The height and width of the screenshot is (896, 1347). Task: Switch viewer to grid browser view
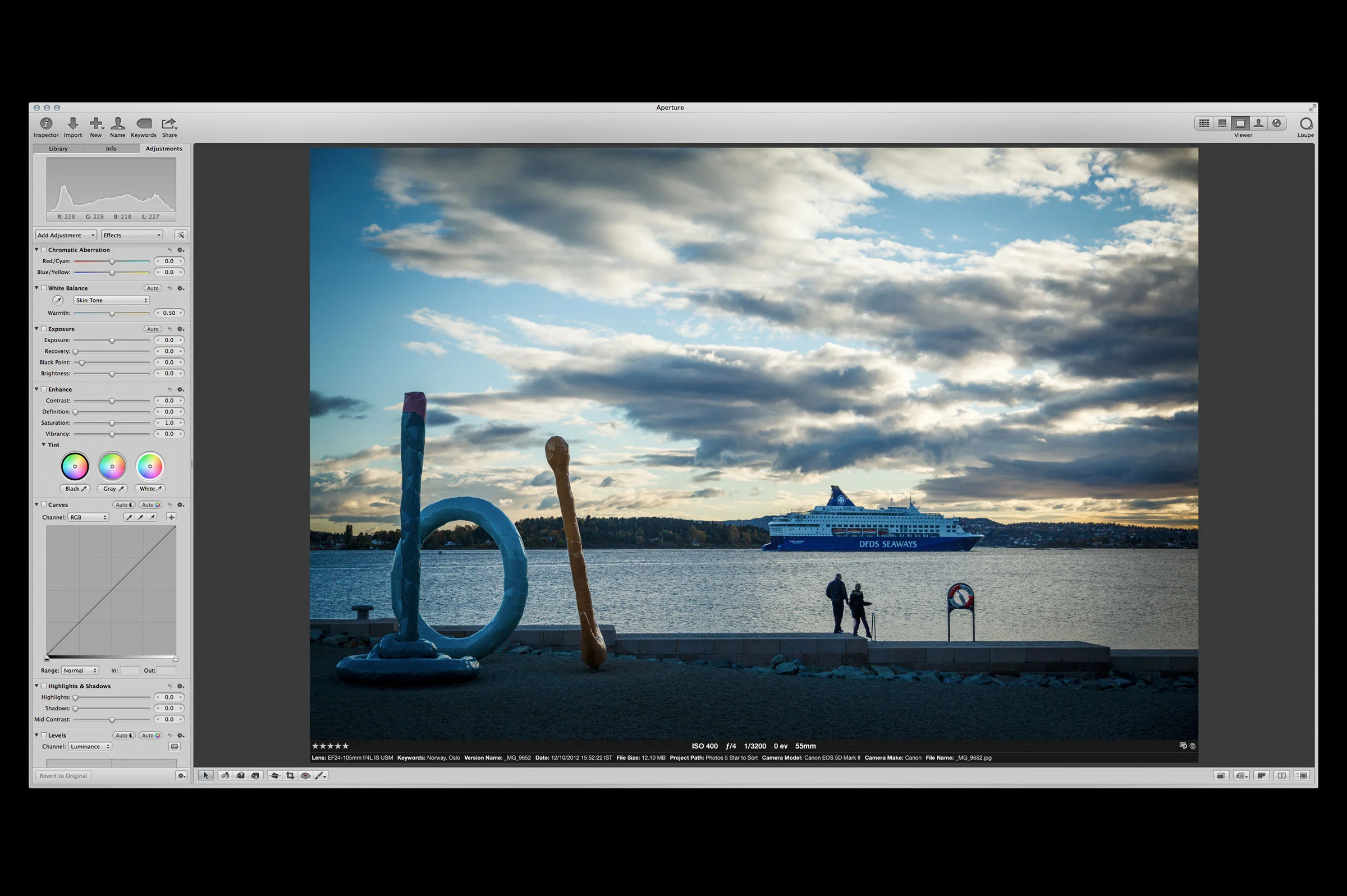coord(1203,123)
